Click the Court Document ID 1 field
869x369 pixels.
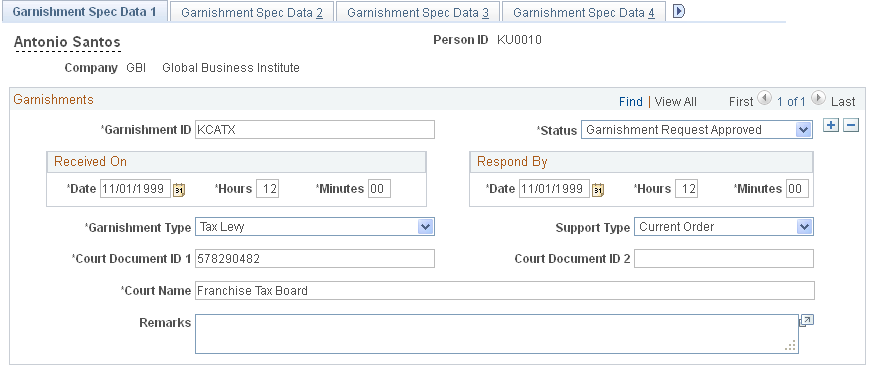point(315,258)
